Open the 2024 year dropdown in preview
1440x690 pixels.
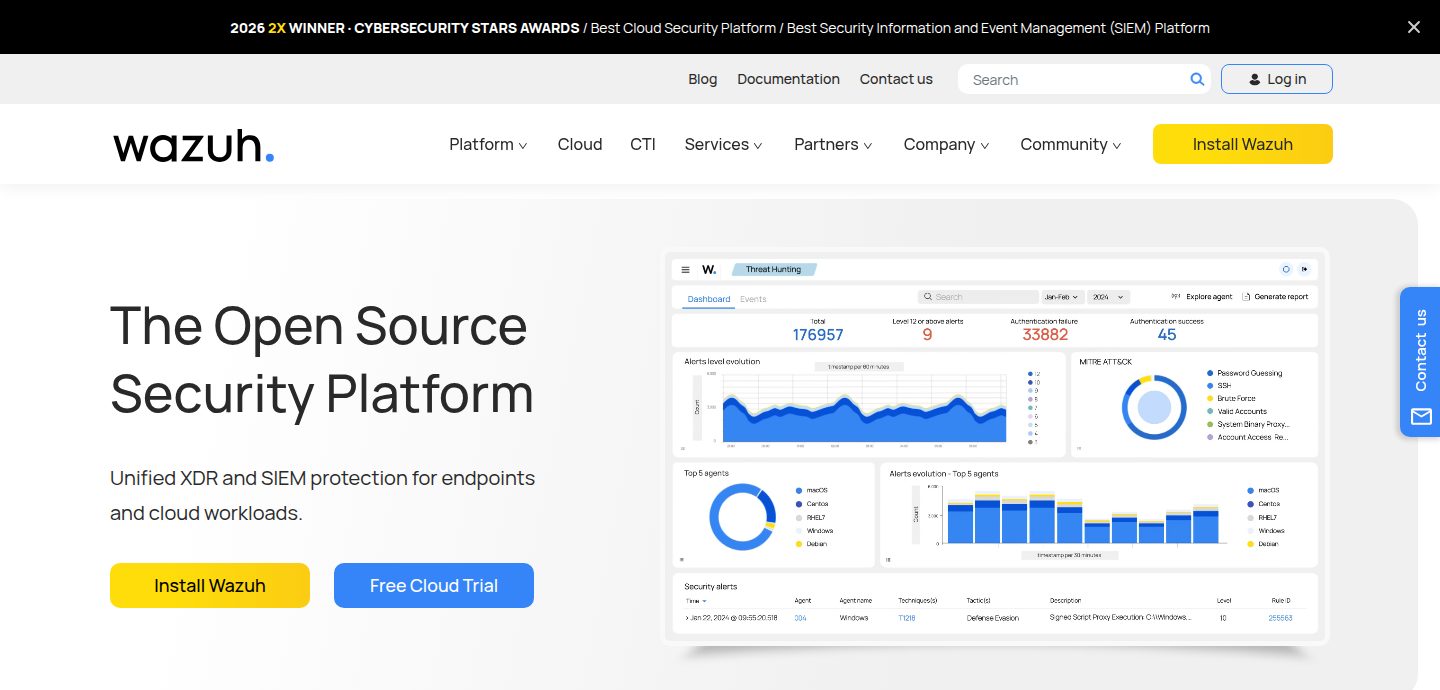point(1108,297)
